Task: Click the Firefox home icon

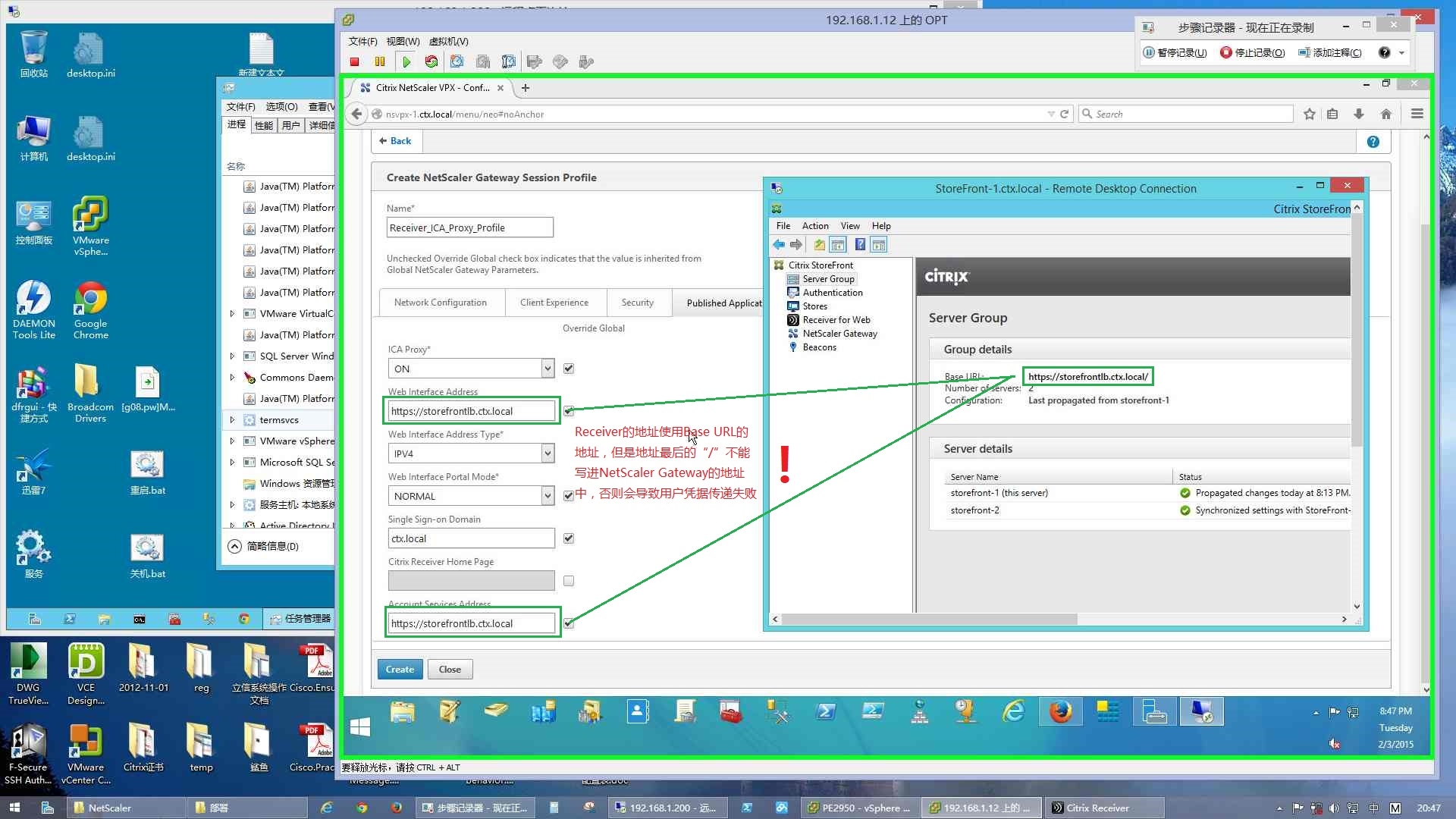Action: pos(1385,114)
